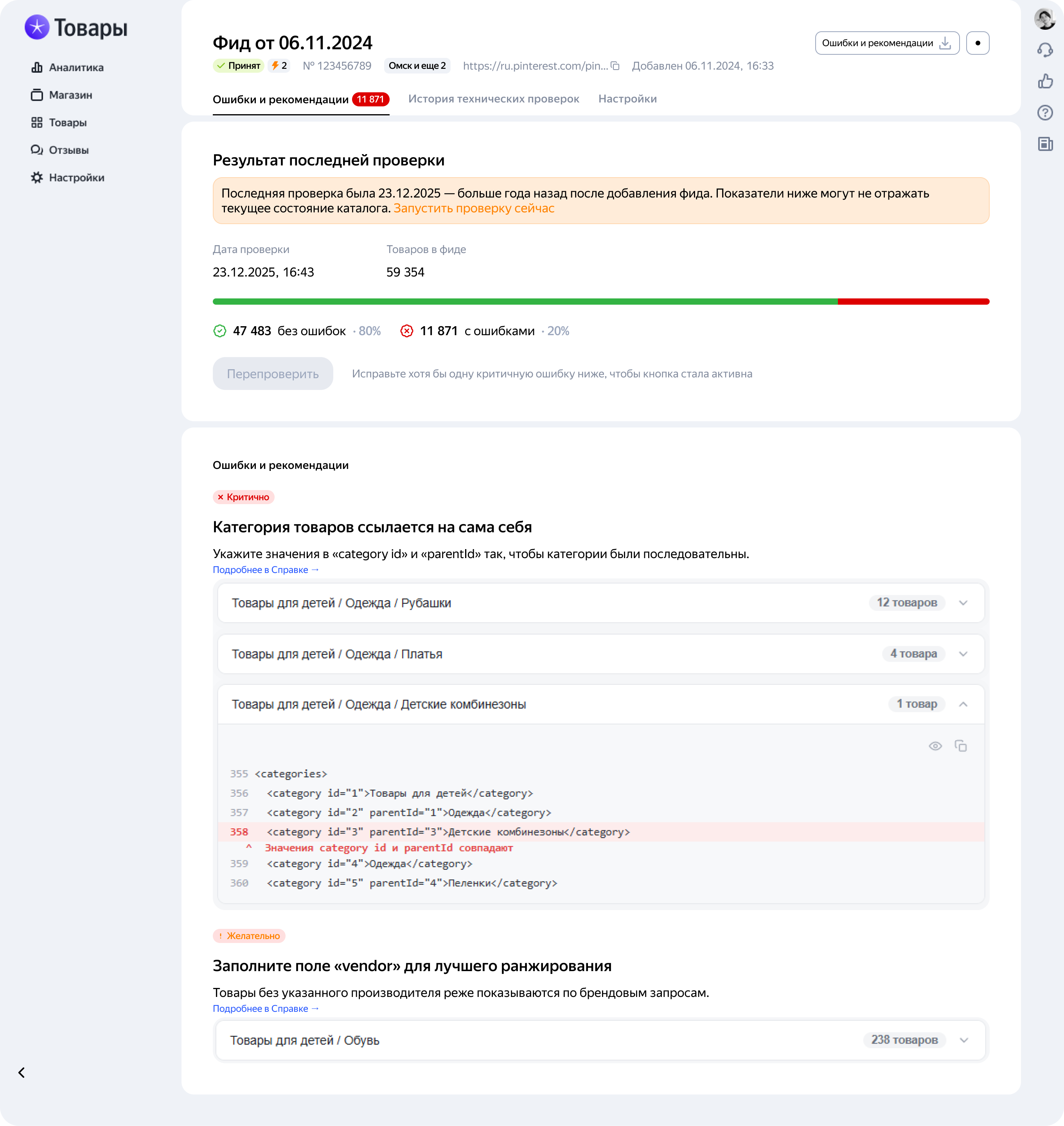Open the Товары section in the sidebar
This screenshot has width=1064, height=1126.
click(x=59, y=122)
